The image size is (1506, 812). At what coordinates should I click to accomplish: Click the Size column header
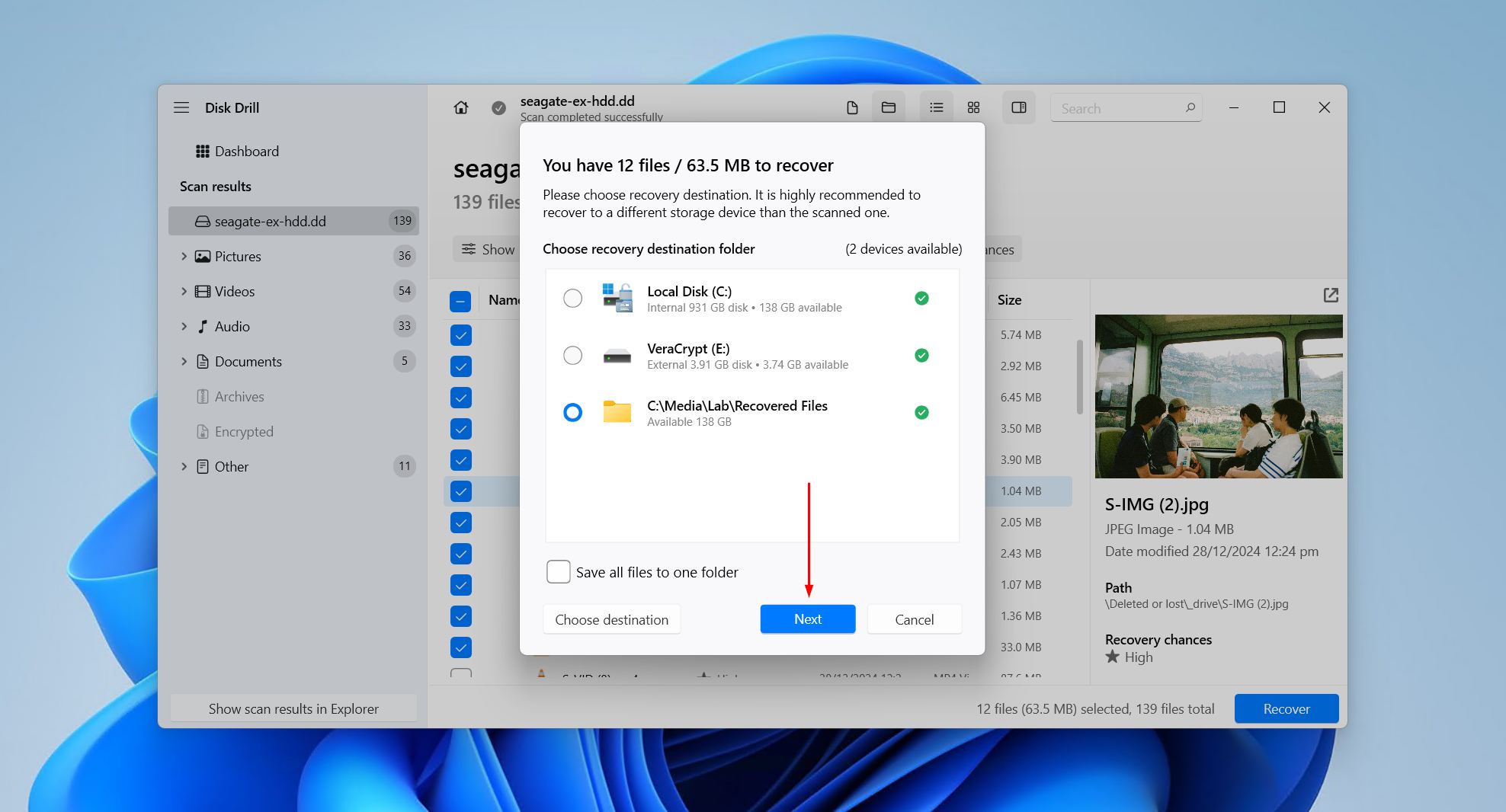pyautogui.click(x=1009, y=300)
